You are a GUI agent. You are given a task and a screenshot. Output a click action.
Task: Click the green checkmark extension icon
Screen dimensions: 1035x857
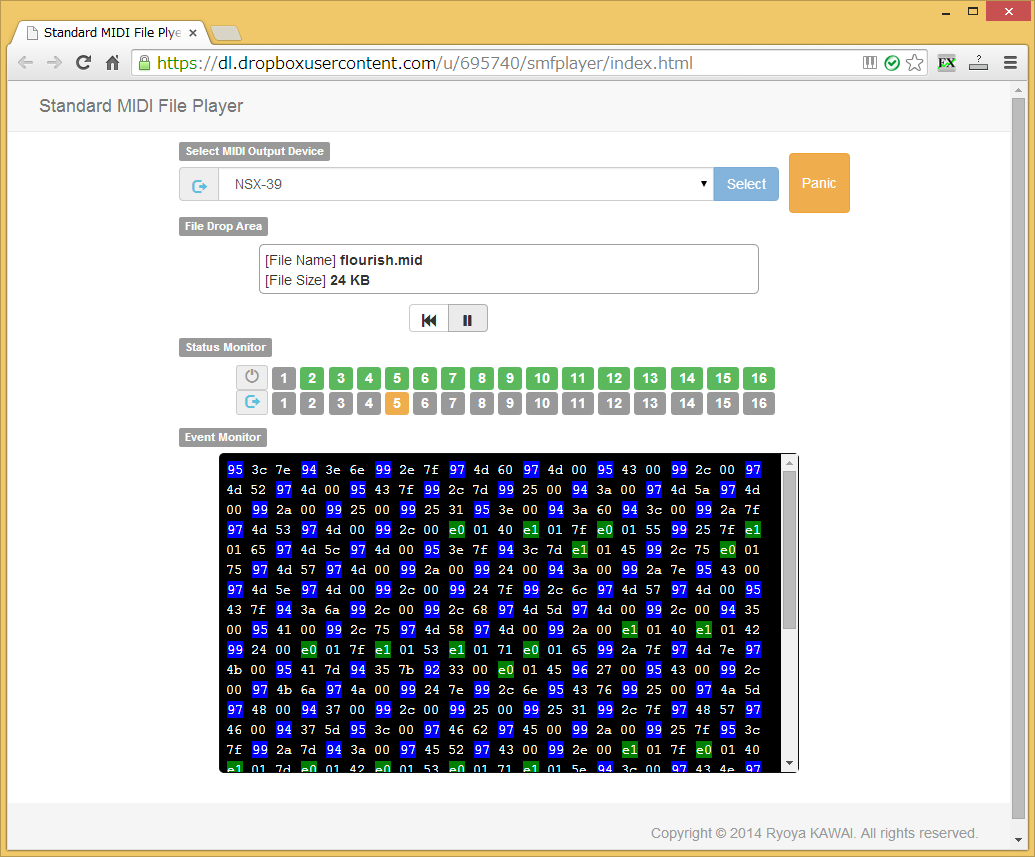(x=892, y=63)
